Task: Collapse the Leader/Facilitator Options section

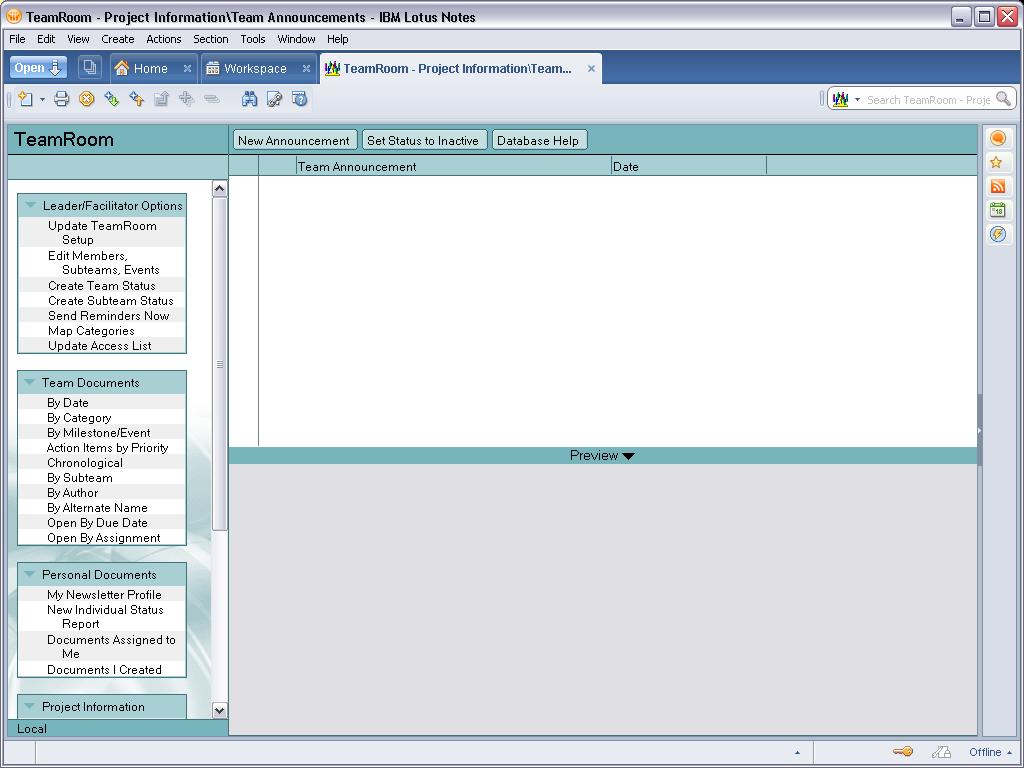Action: pos(30,205)
